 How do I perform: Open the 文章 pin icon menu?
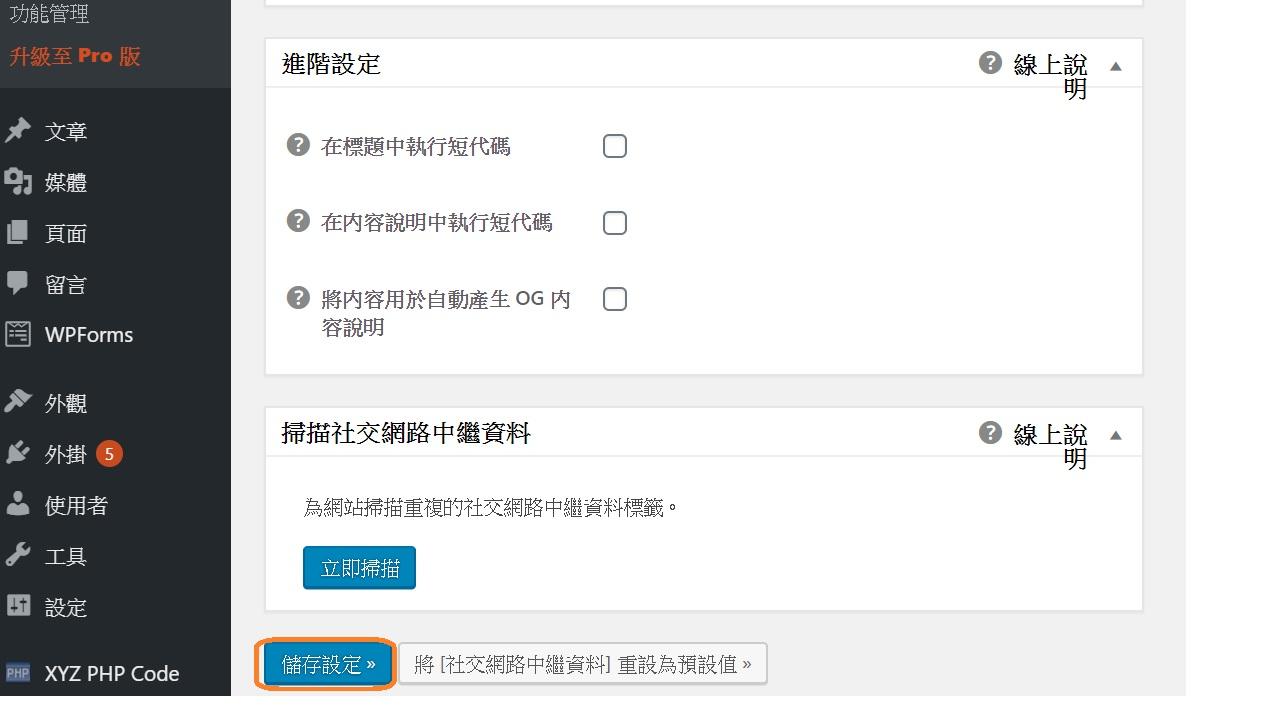pos(18,131)
